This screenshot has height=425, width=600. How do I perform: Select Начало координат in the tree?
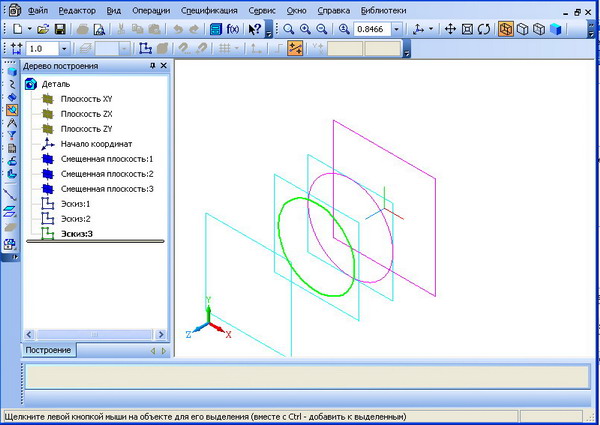point(96,144)
